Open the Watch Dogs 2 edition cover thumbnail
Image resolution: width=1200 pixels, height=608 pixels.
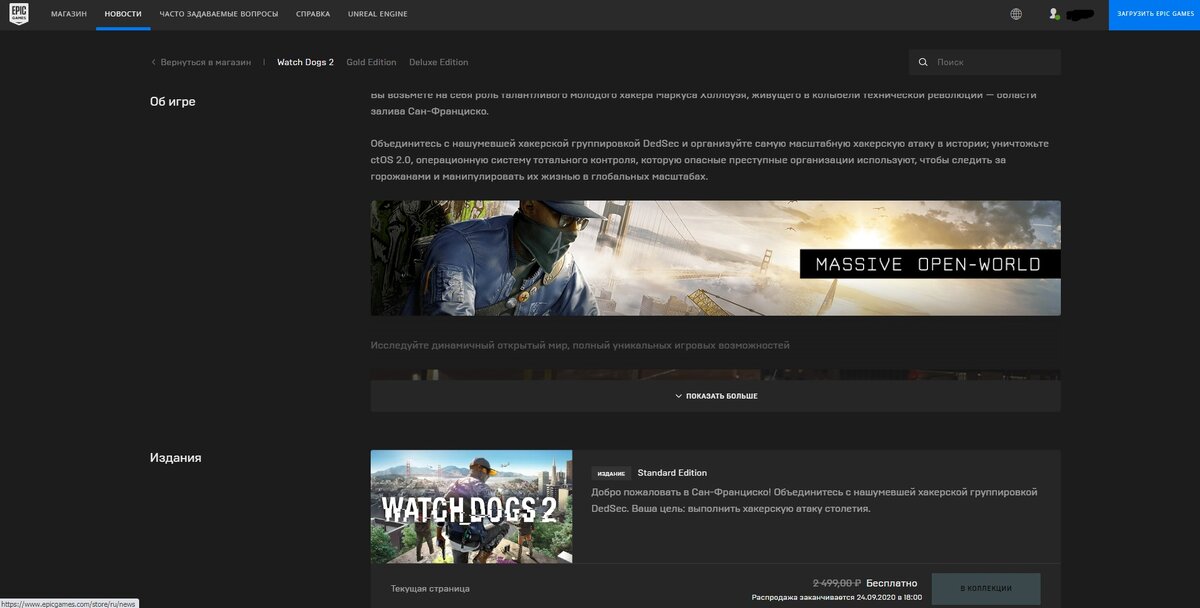[x=471, y=506]
